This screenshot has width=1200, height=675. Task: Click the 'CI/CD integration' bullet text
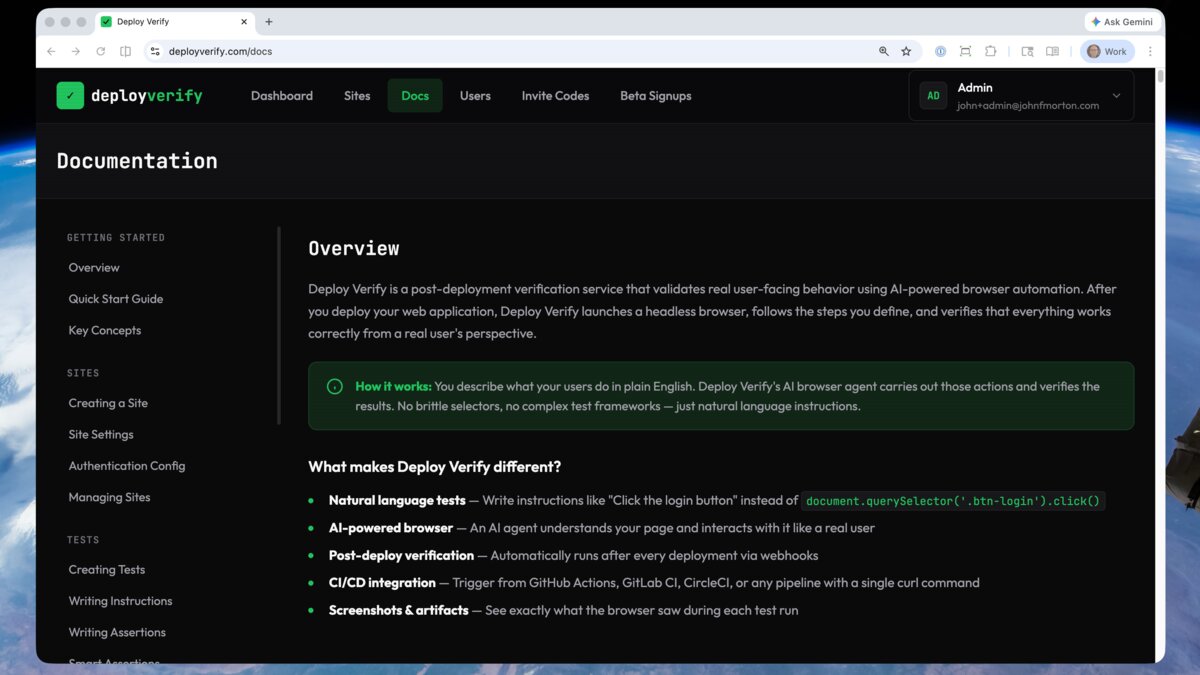click(x=382, y=583)
